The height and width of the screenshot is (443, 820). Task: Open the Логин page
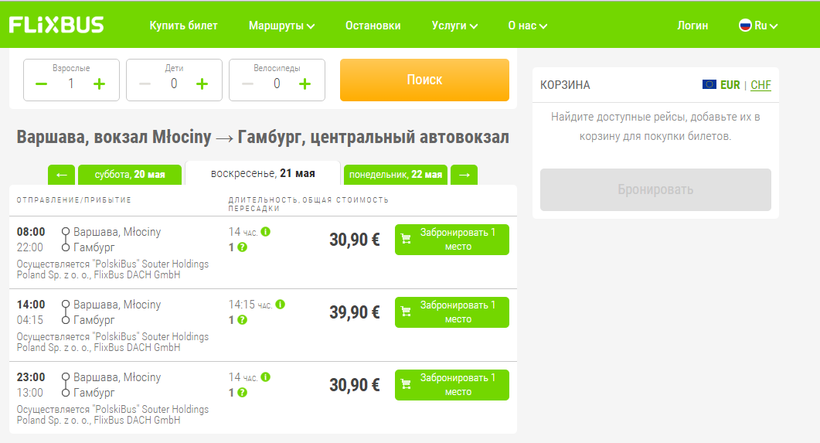click(692, 25)
